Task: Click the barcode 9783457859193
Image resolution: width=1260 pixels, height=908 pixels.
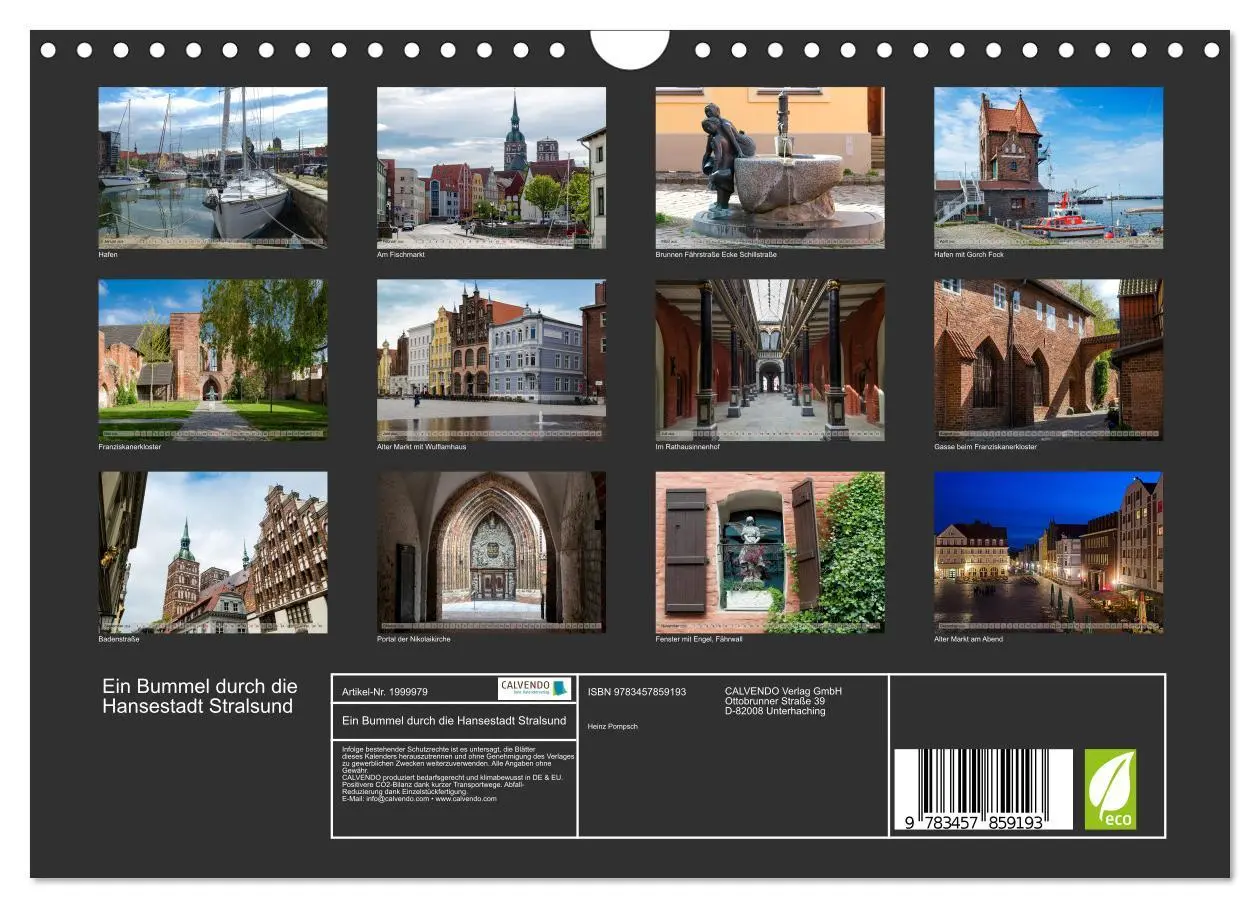Action: (x=982, y=790)
